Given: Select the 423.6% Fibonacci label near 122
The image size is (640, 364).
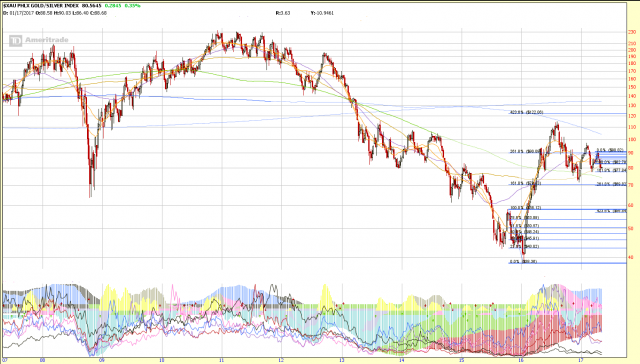Looking at the screenshot, I should 527,112.
